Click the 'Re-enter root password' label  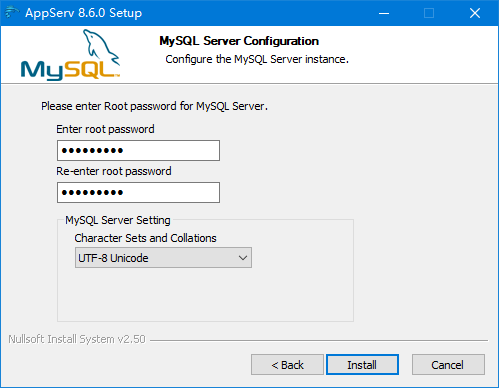114,171
